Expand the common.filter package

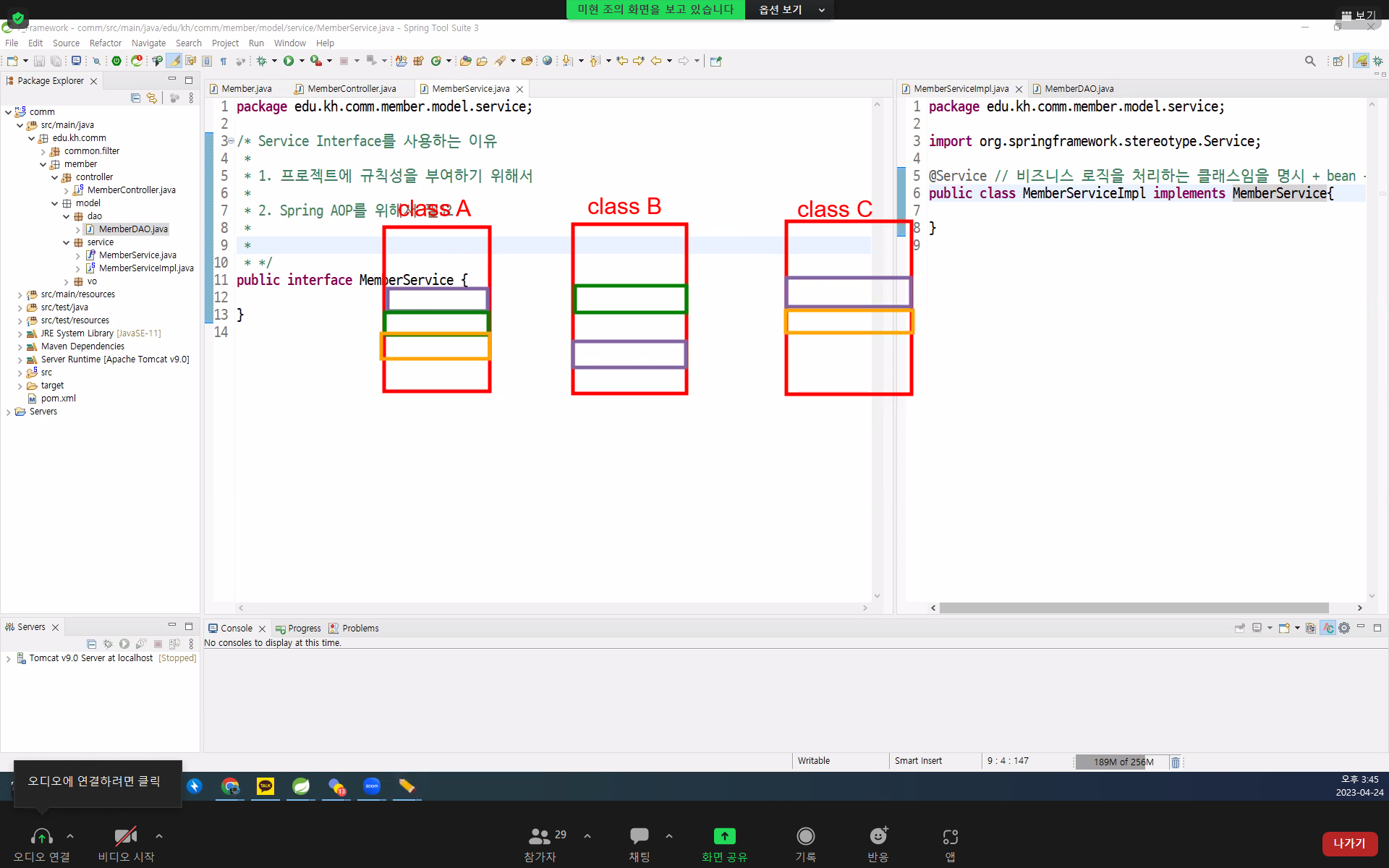(43, 151)
